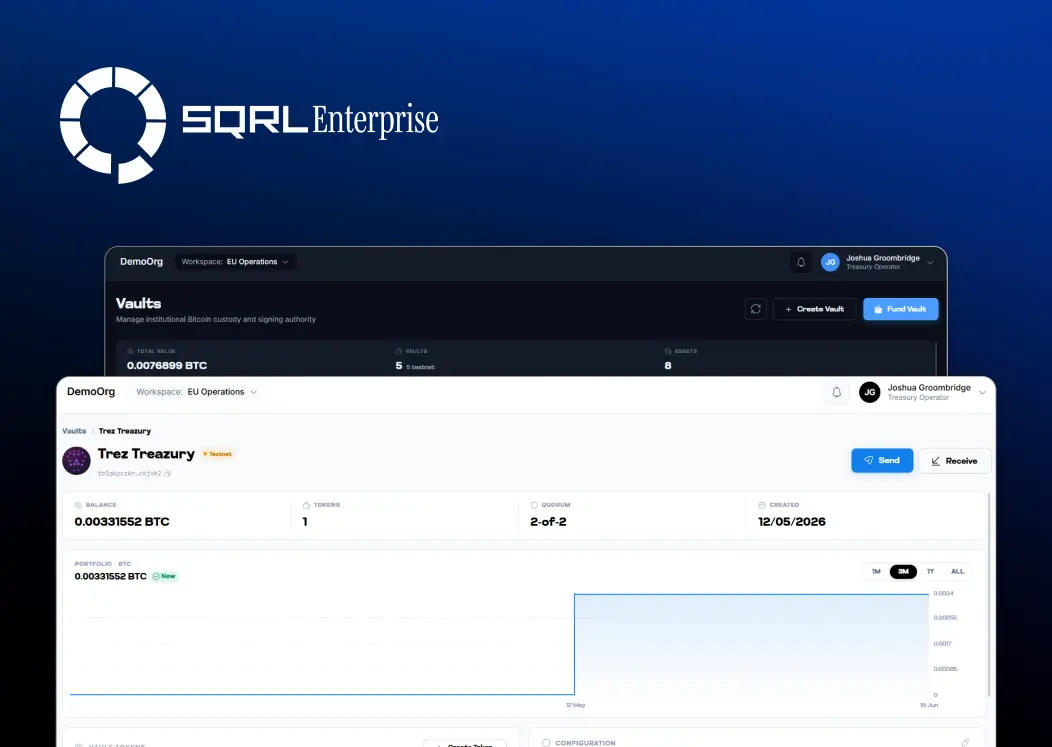1052x747 pixels.
Task: Click the balance value 0.00331552 BTC in stats card
Action: click(122, 521)
